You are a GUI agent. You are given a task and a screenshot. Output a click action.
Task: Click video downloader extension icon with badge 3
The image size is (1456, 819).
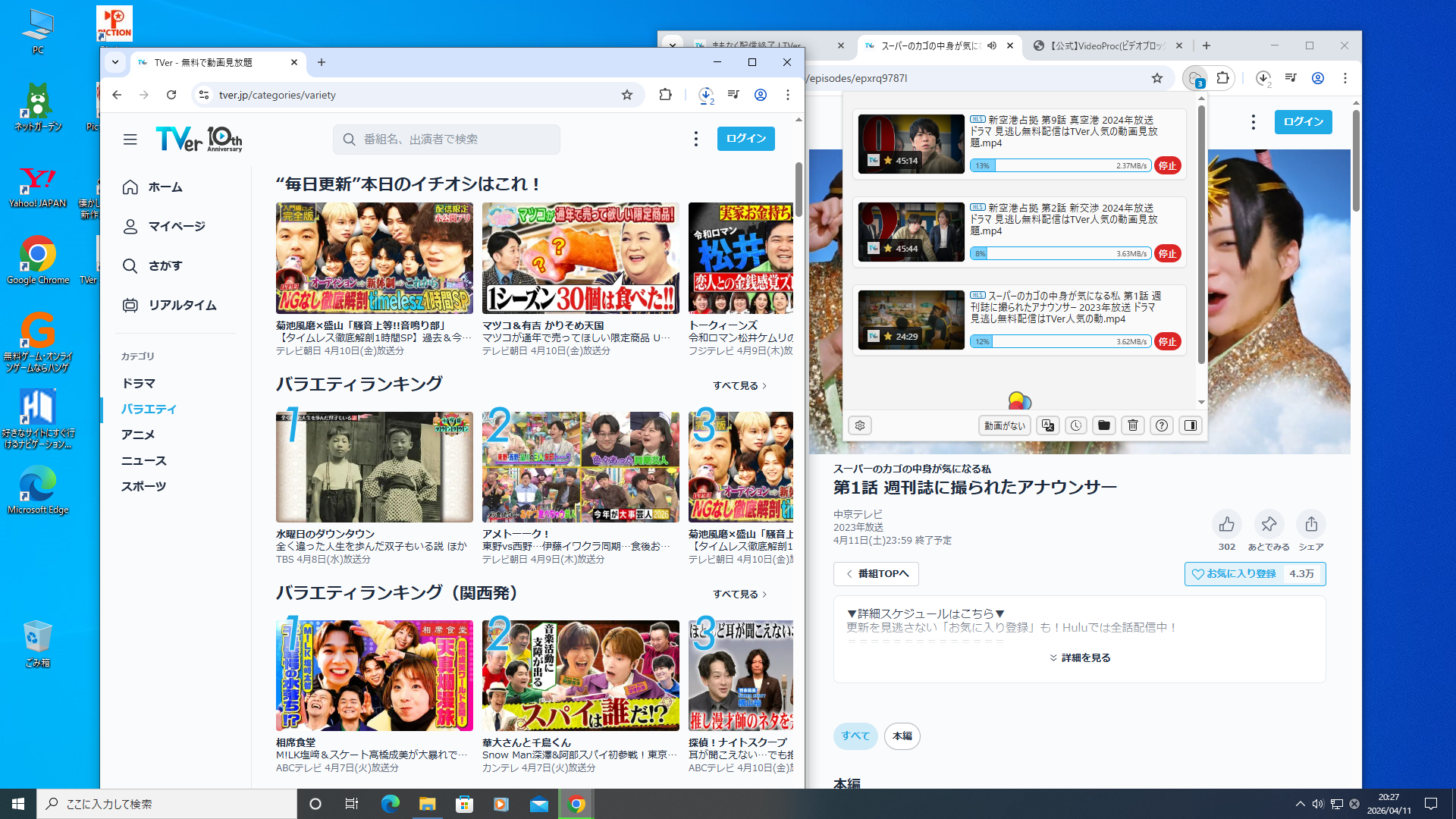click(1196, 78)
